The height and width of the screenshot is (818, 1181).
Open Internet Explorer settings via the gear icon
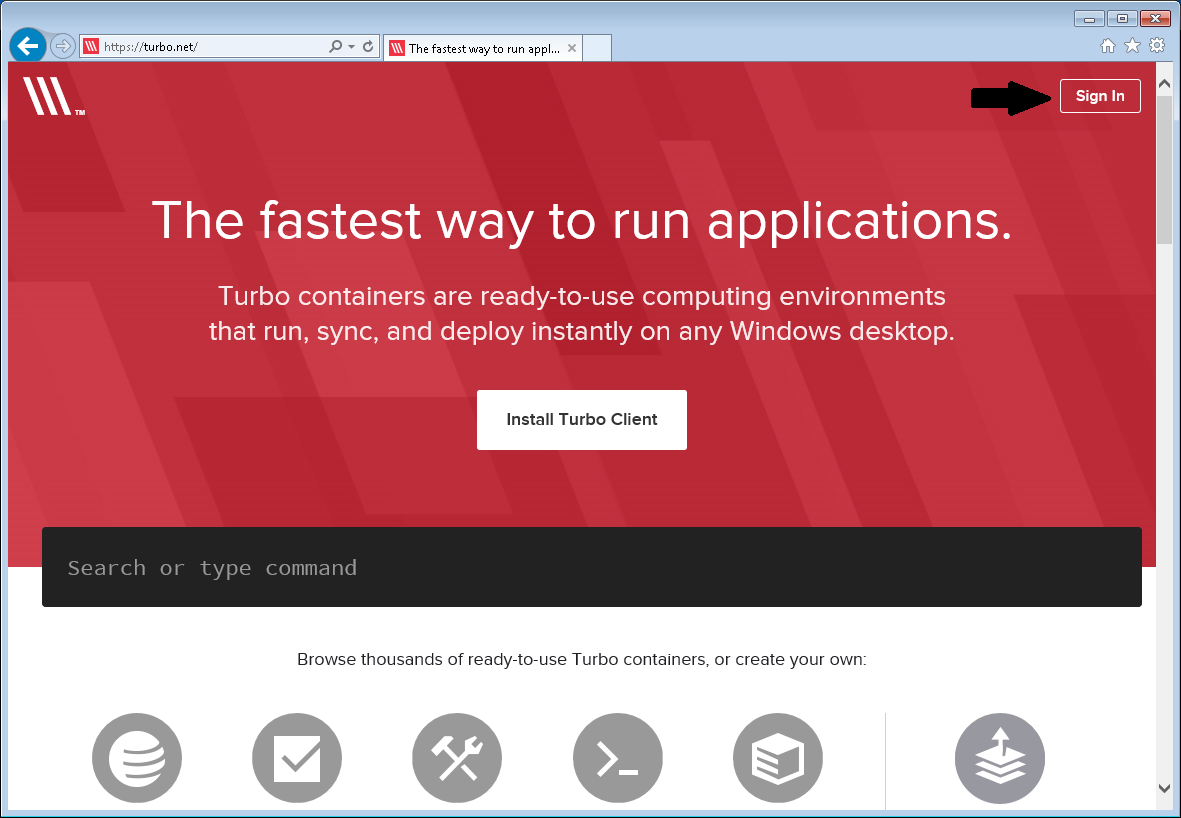pos(1156,45)
